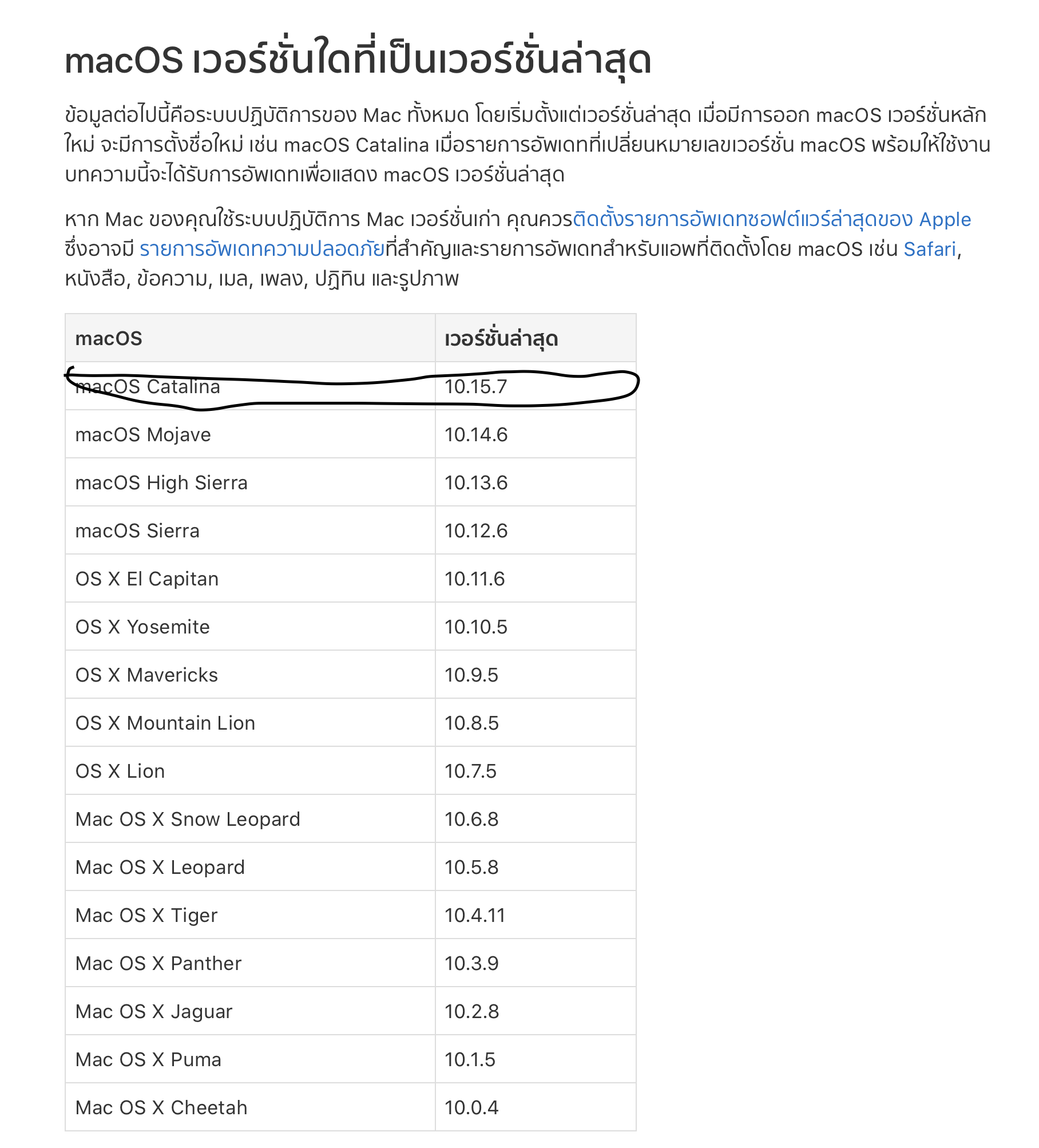The image size is (1039, 1148).
Task: Select version 10.14.6 cell
Action: pyautogui.click(x=536, y=434)
